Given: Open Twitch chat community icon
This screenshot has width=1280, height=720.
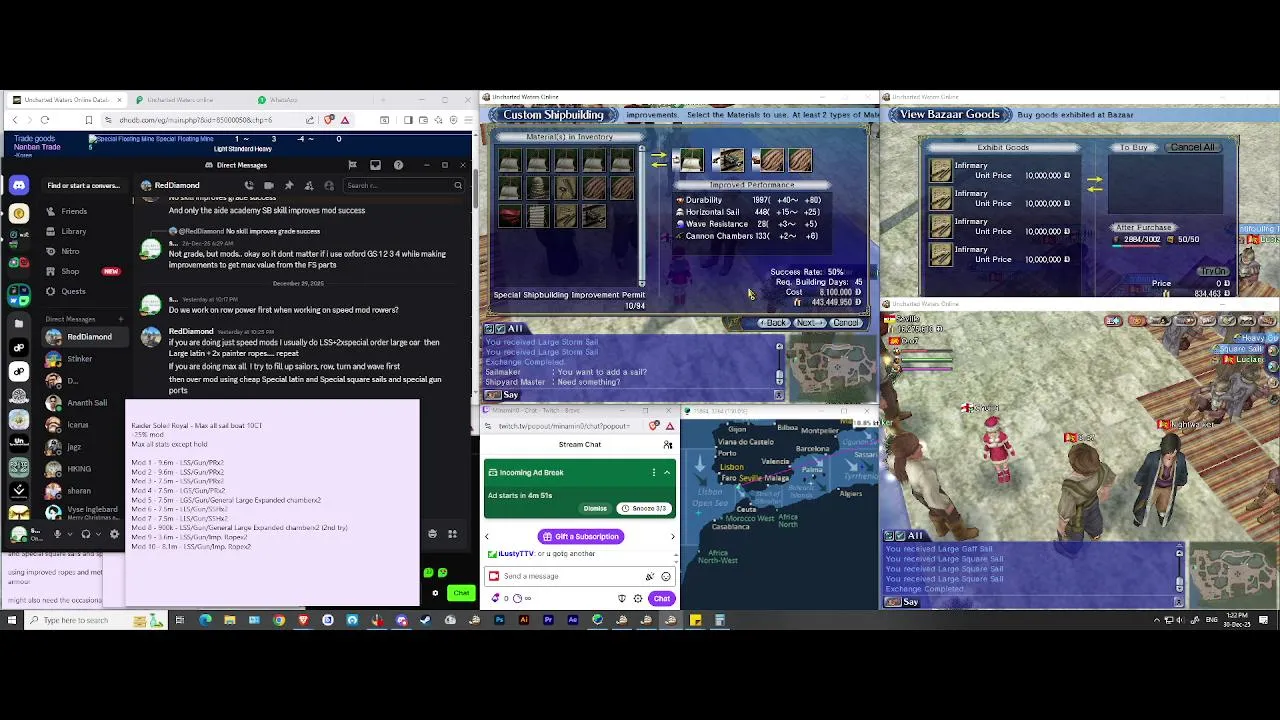Looking at the screenshot, I should click(x=668, y=444).
